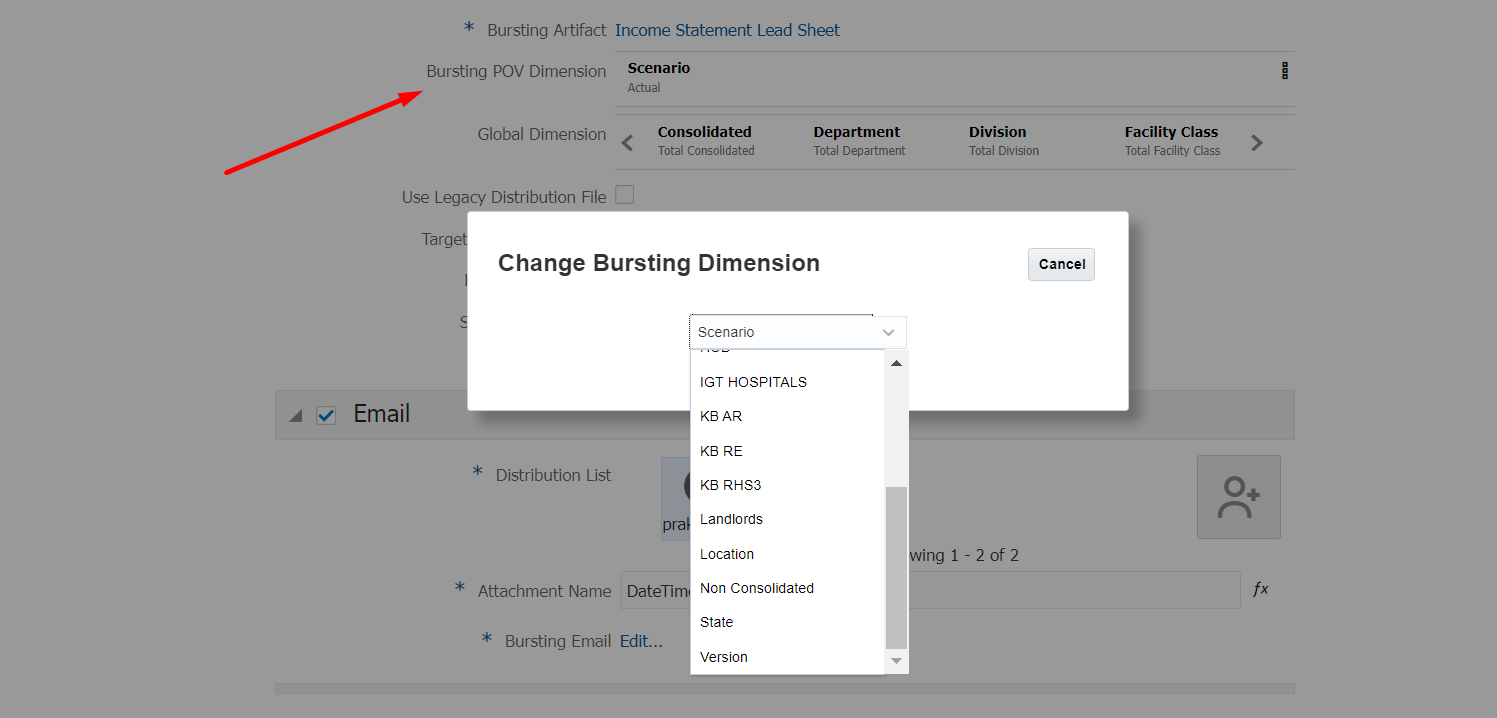The image size is (1497, 718).
Task: Enable Use Legacy Distribution File checkbox
Action: (x=625, y=195)
